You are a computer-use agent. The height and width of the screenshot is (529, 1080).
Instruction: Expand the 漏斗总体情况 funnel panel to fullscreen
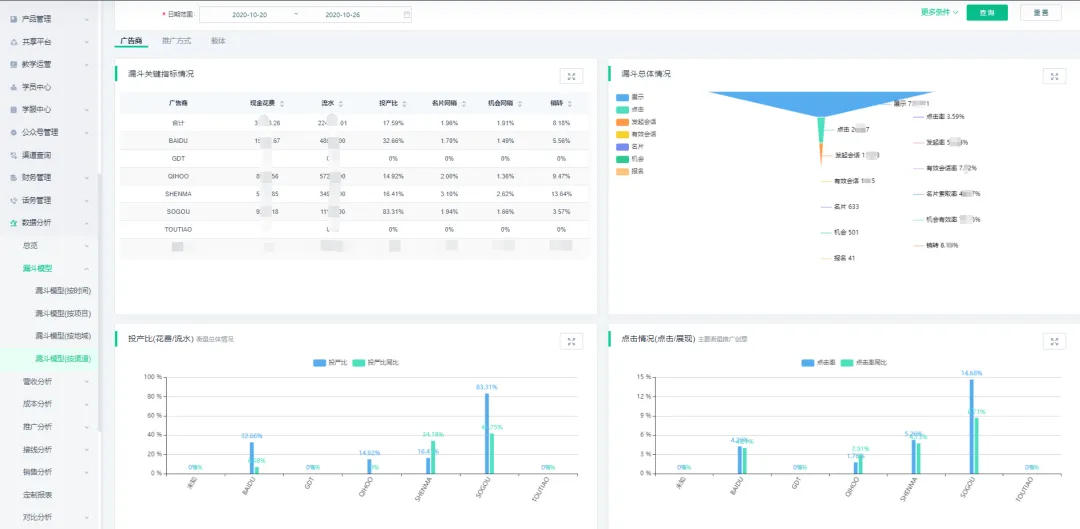[x=1054, y=76]
